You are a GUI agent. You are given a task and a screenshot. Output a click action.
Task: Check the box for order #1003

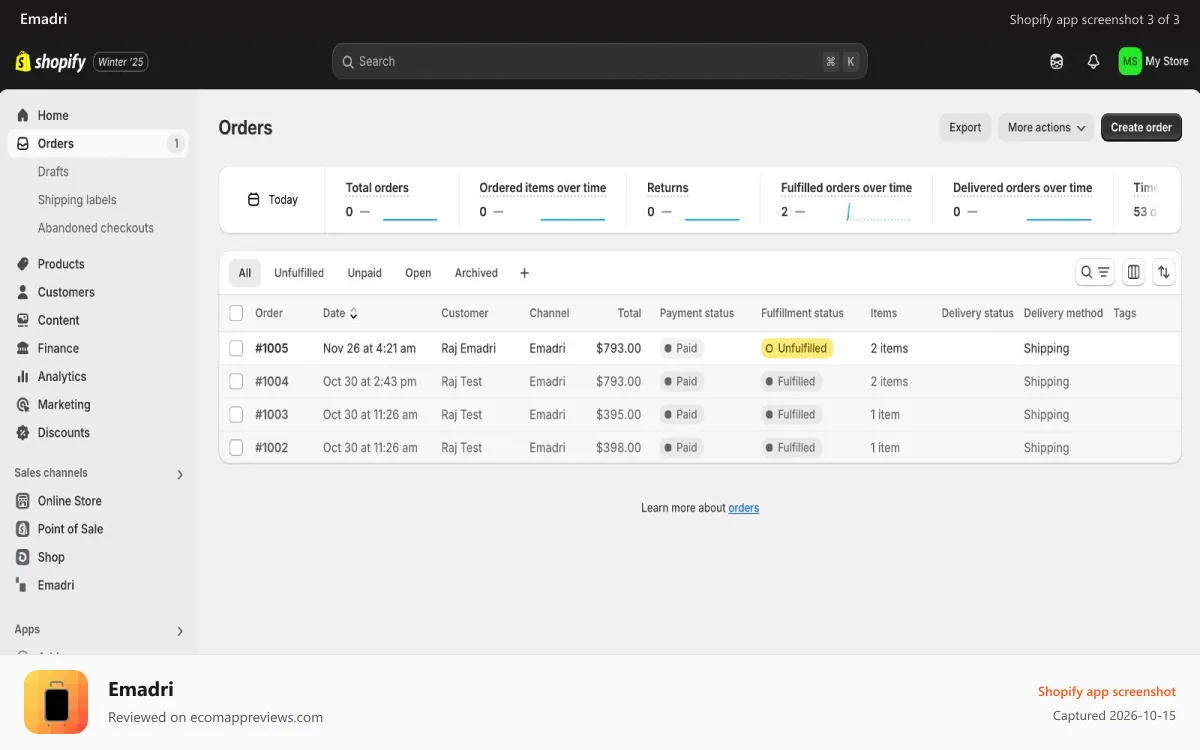pos(236,414)
